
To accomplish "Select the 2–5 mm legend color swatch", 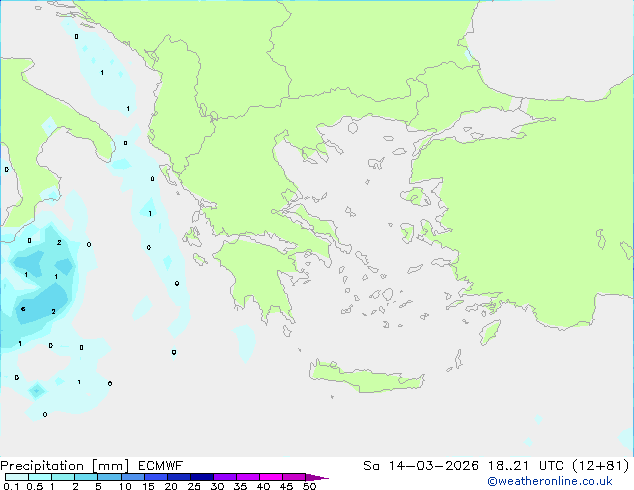I will [86, 477].
